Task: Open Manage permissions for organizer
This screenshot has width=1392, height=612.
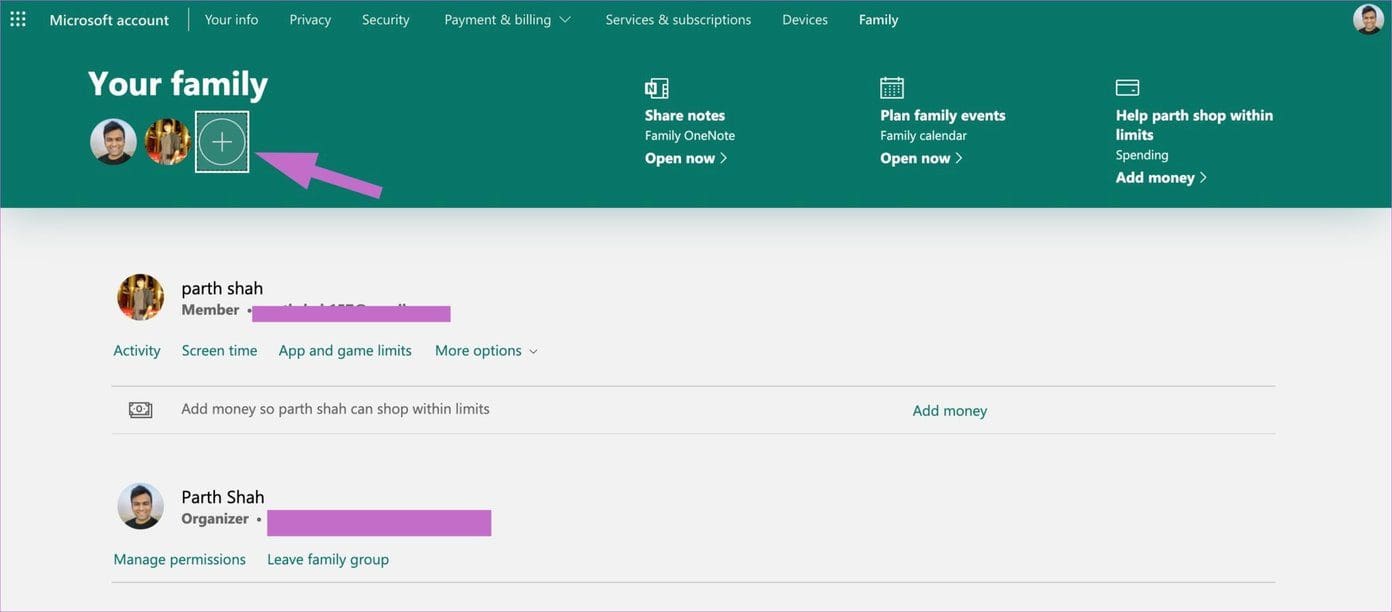Action: point(180,559)
